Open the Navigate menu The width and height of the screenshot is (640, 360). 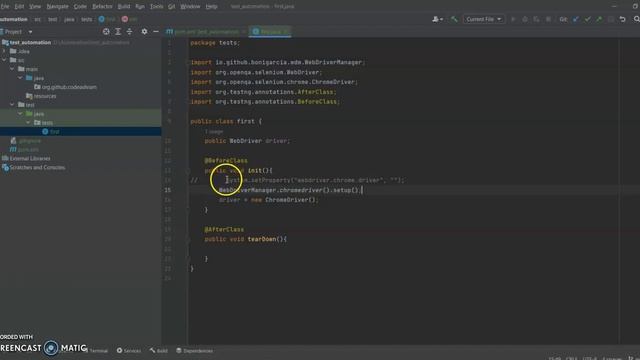coord(58,7)
